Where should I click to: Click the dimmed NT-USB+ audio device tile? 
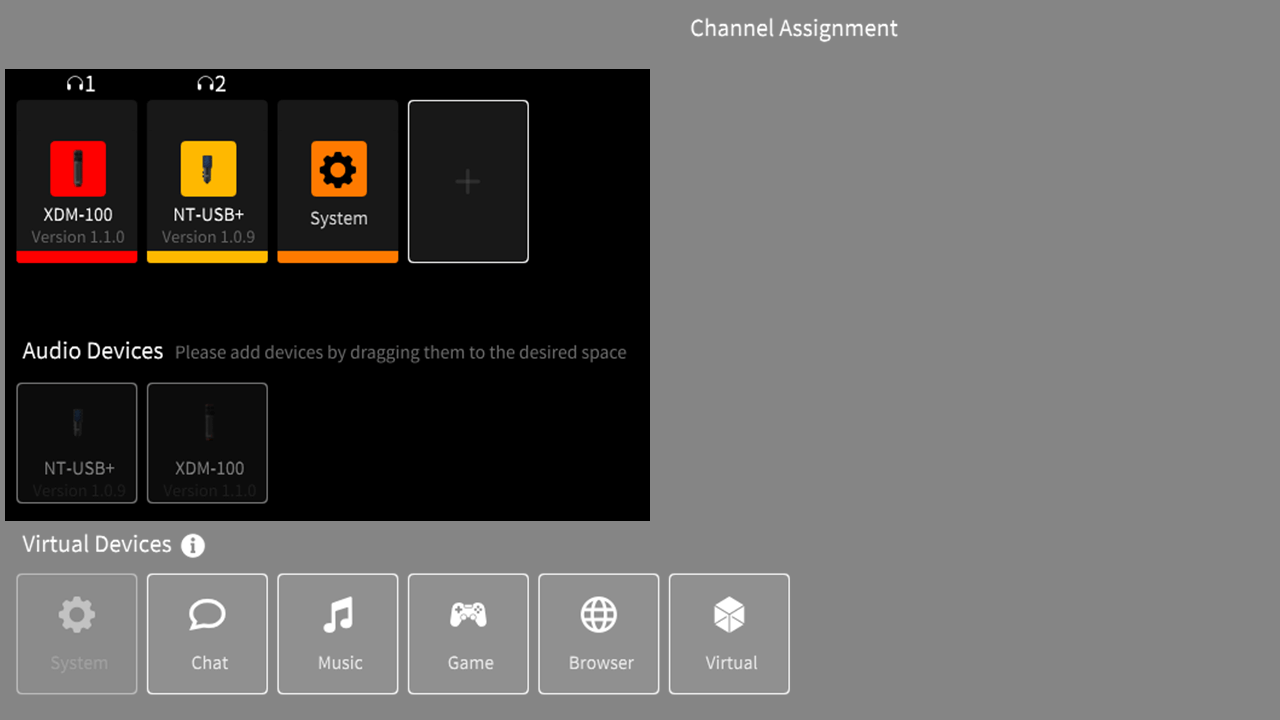pyautogui.click(x=77, y=443)
